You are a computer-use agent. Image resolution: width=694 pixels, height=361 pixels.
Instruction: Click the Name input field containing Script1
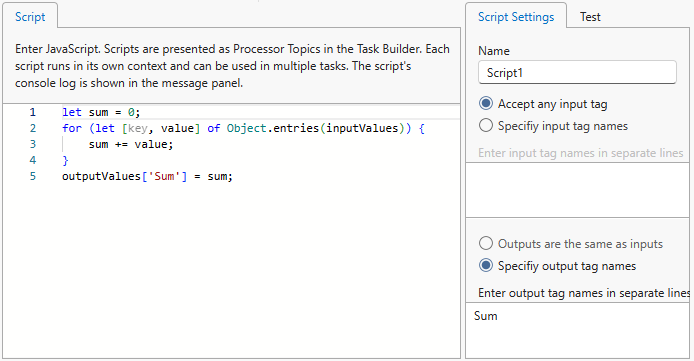click(x=577, y=73)
